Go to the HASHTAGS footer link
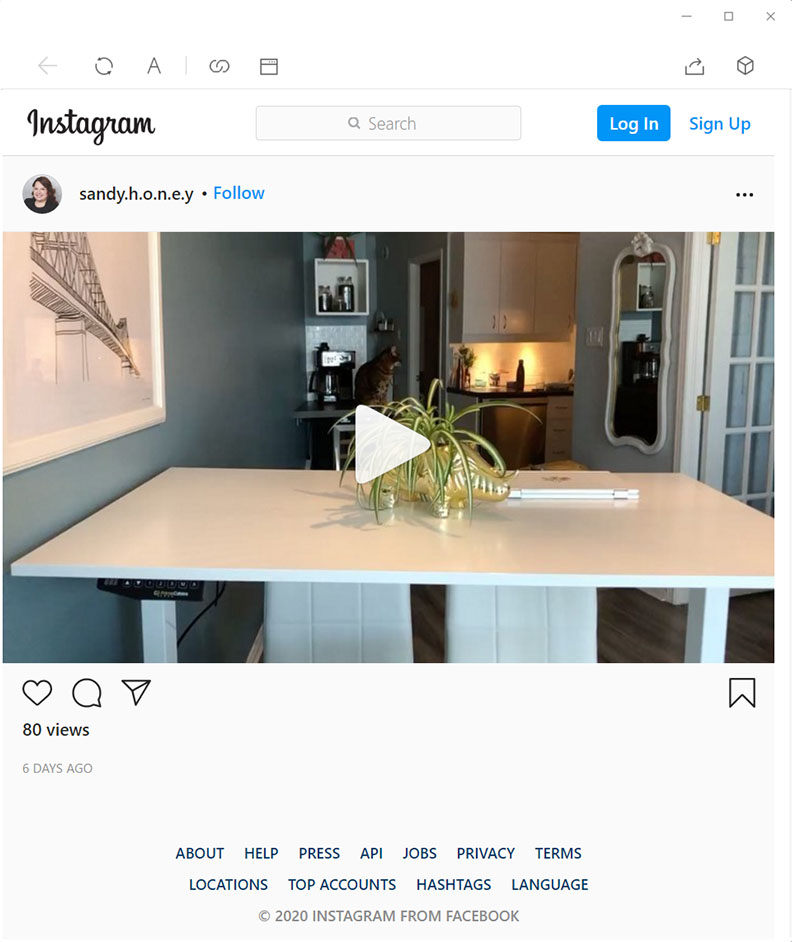This screenshot has width=792, height=942. tap(454, 884)
